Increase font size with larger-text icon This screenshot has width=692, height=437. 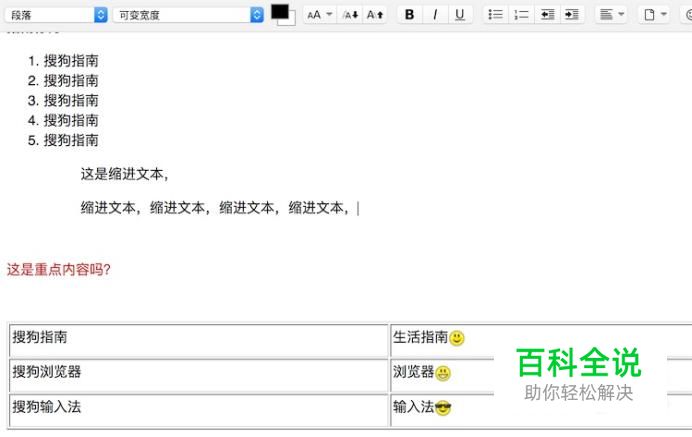coord(375,15)
